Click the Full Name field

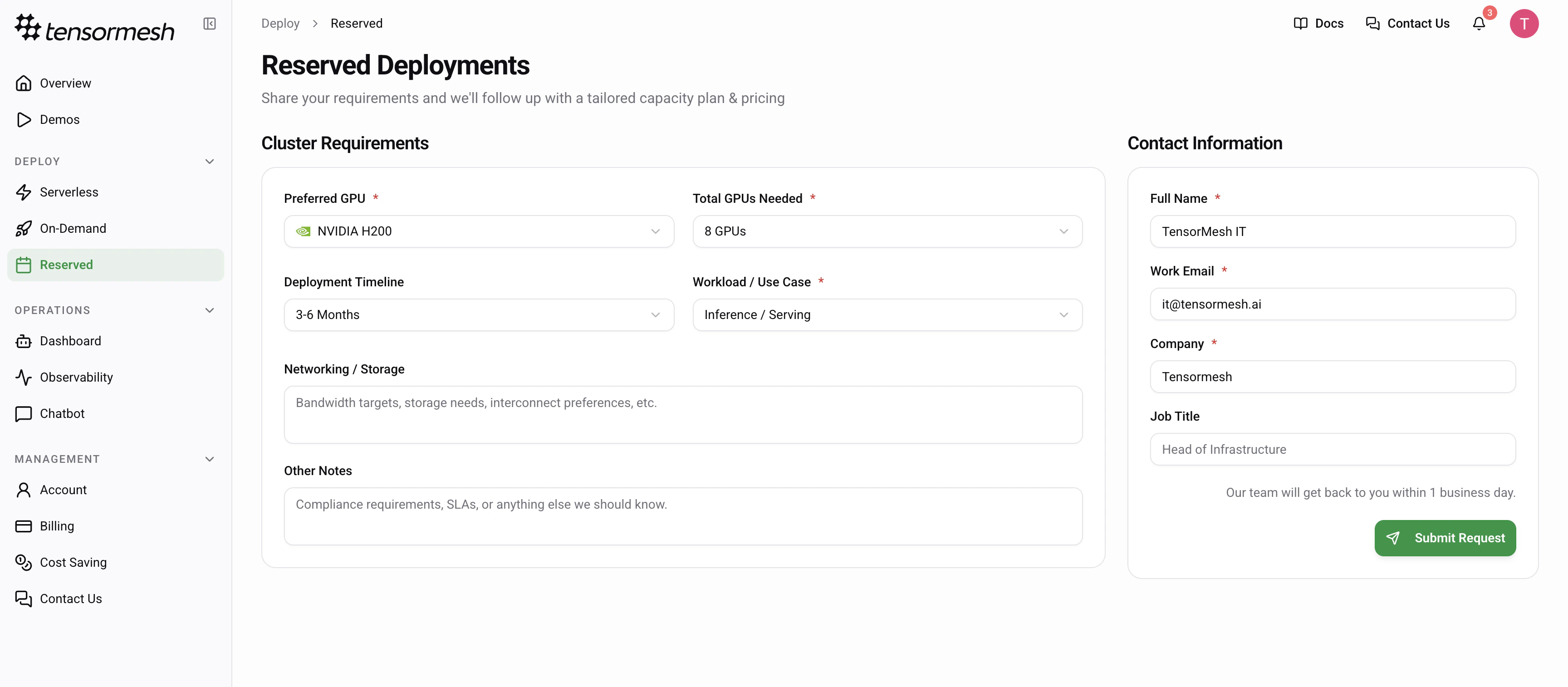click(x=1333, y=231)
